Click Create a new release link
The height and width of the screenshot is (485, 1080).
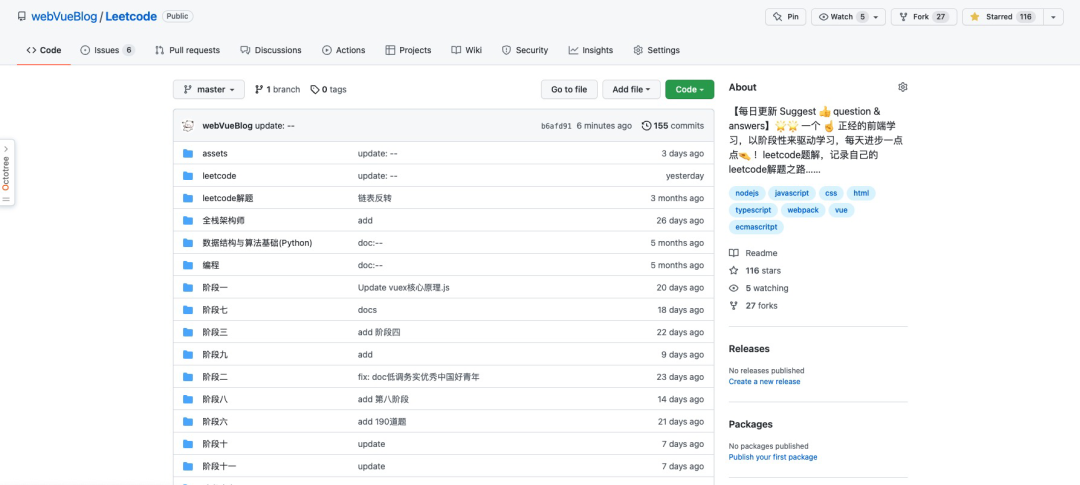tap(765, 382)
